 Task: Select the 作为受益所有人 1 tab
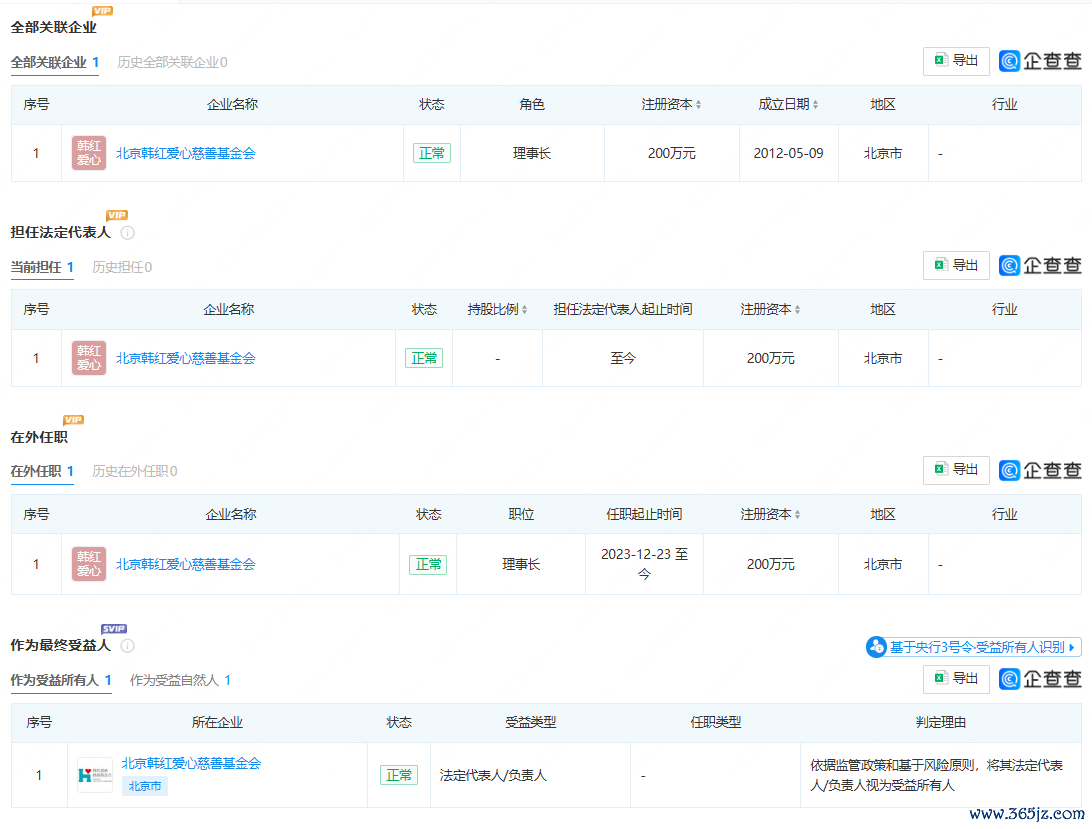(61, 681)
